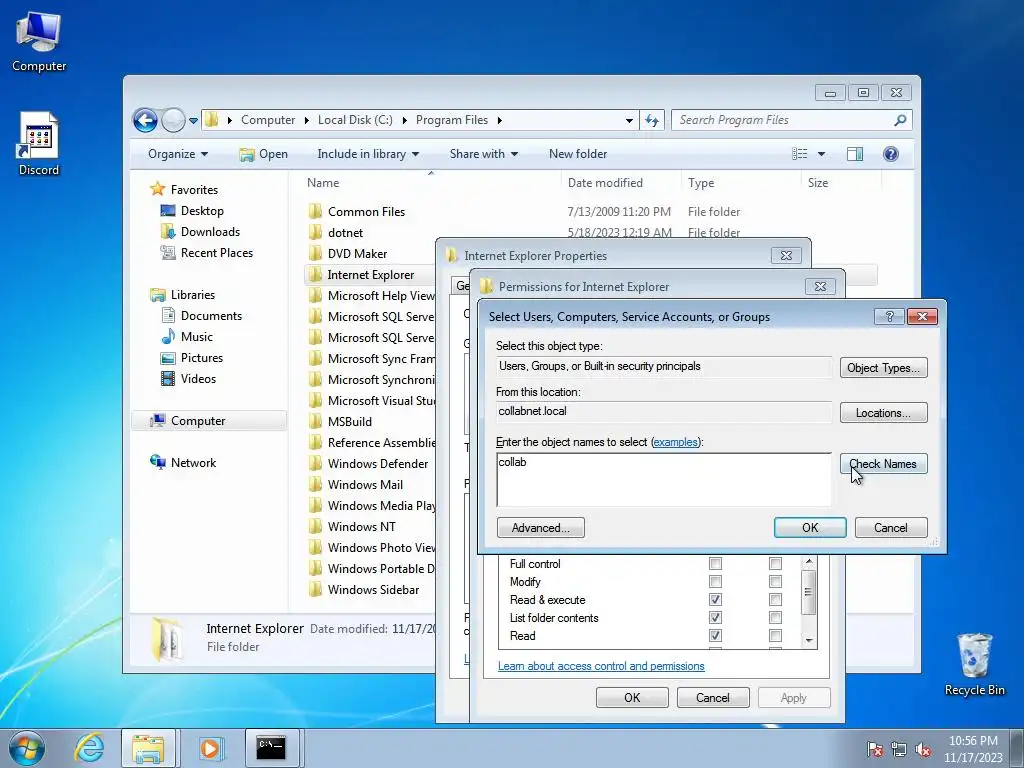The image size is (1024, 768).
Task: Open the Share with dropdown
Action: point(483,154)
